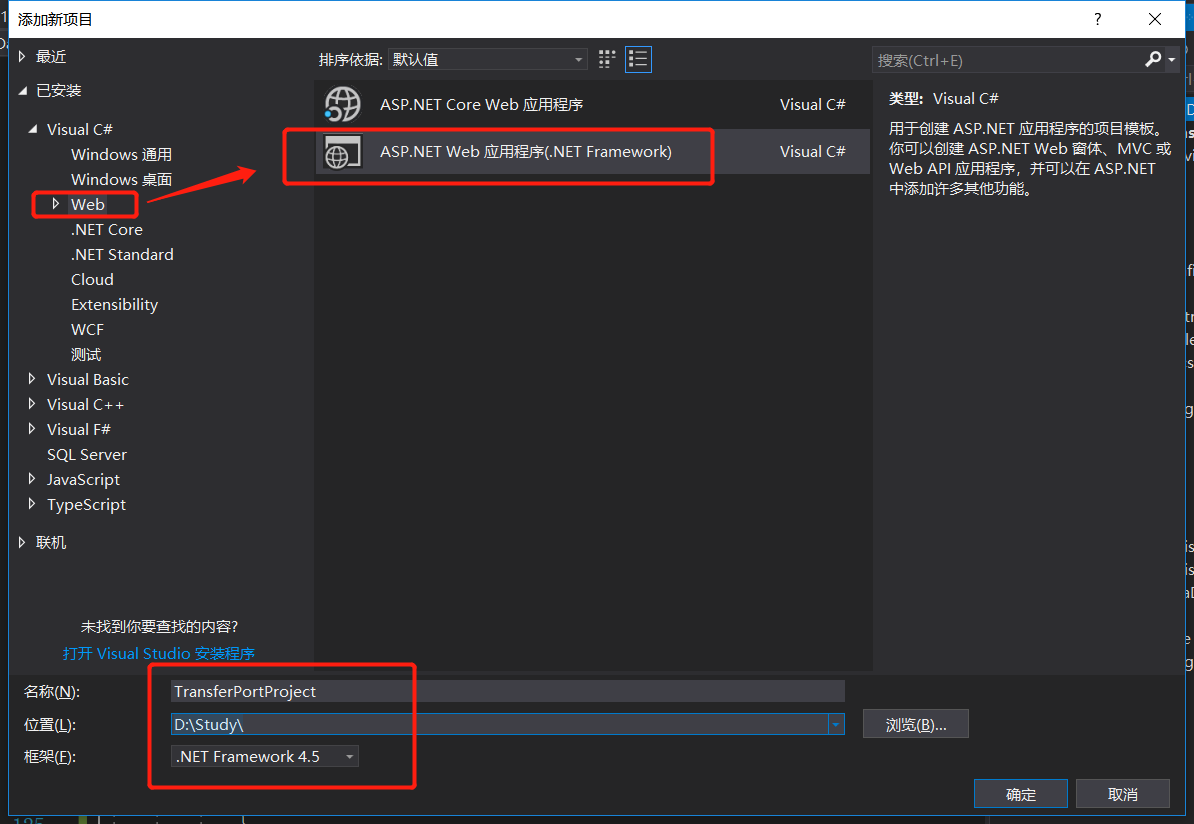Image resolution: width=1194 pixels, height=824 pixels.
Task: Click the ASP.NET Core Web template icon
Action: pyautogui.click(x=343, y=104)
